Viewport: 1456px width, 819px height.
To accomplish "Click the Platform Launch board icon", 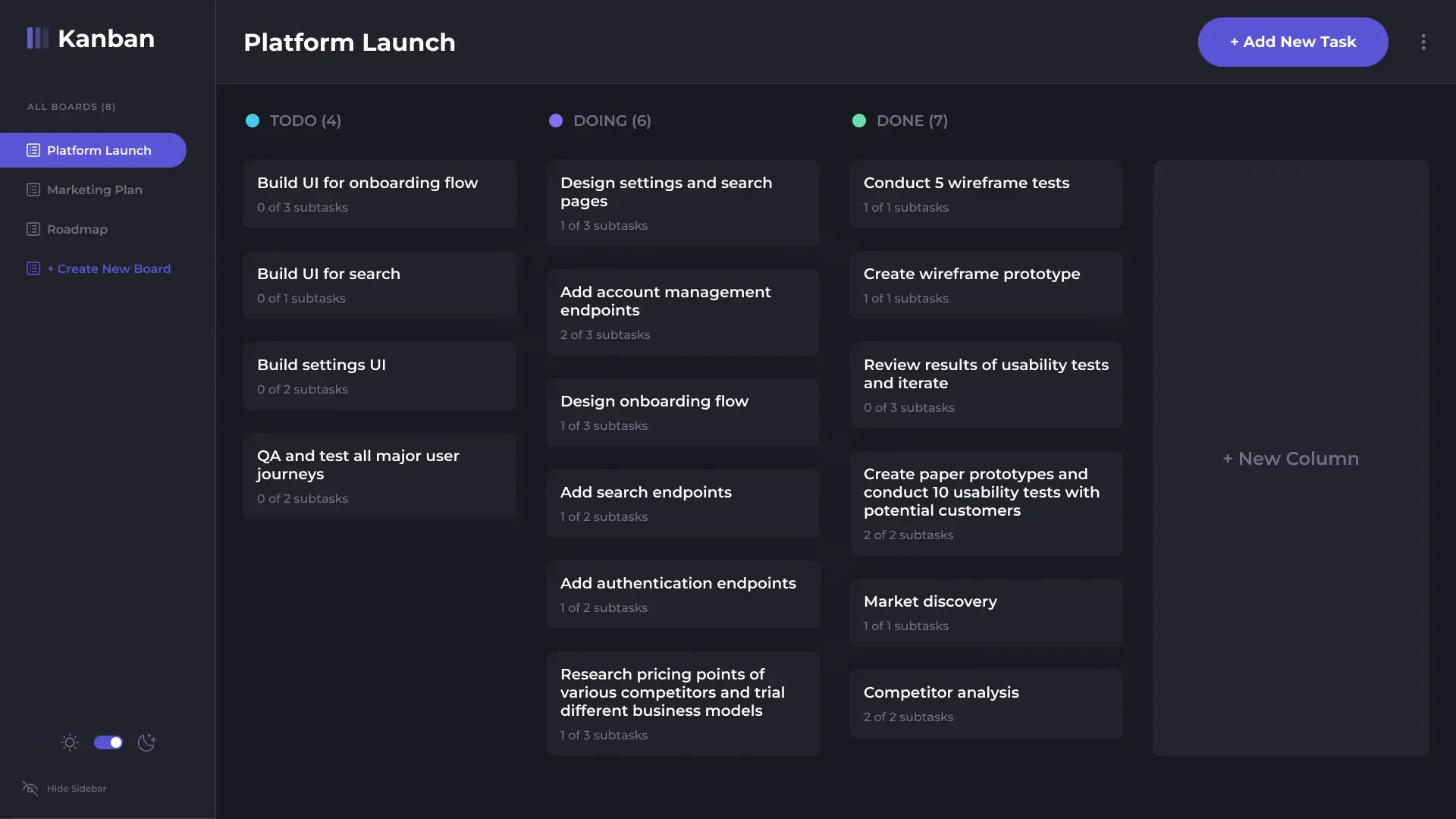I will pyautogui.click(x=33, y=150).
